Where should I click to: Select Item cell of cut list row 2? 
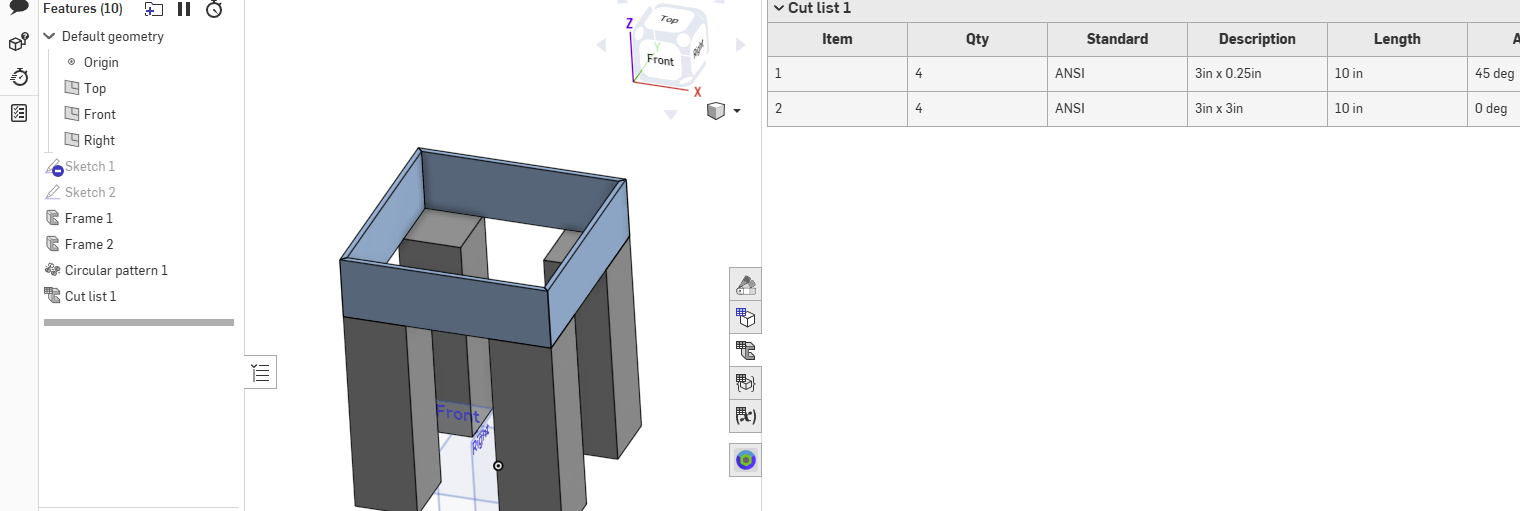coord(837,109)
